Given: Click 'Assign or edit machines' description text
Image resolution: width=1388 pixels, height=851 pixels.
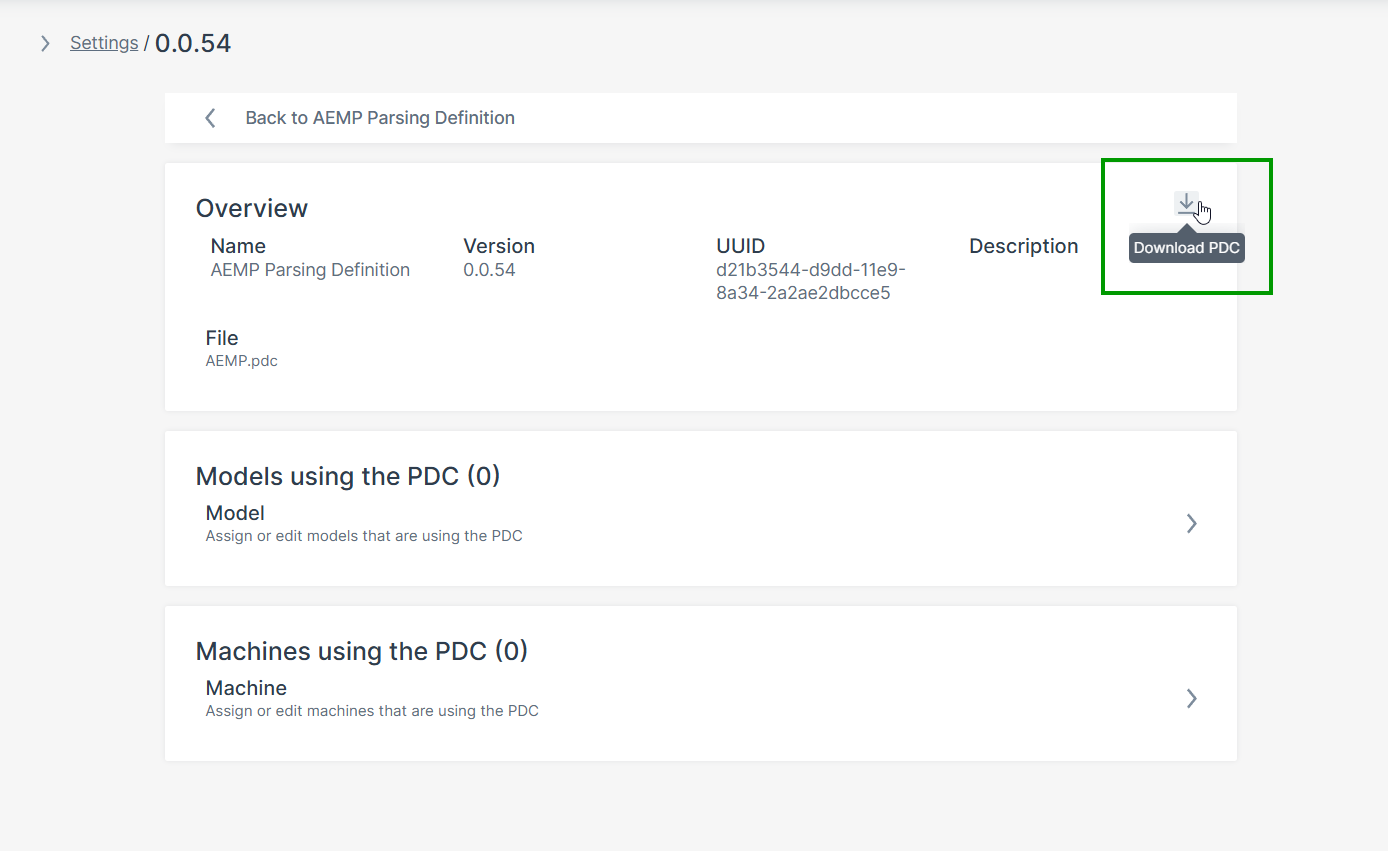Looking at the screenshot, I should 372,711.
